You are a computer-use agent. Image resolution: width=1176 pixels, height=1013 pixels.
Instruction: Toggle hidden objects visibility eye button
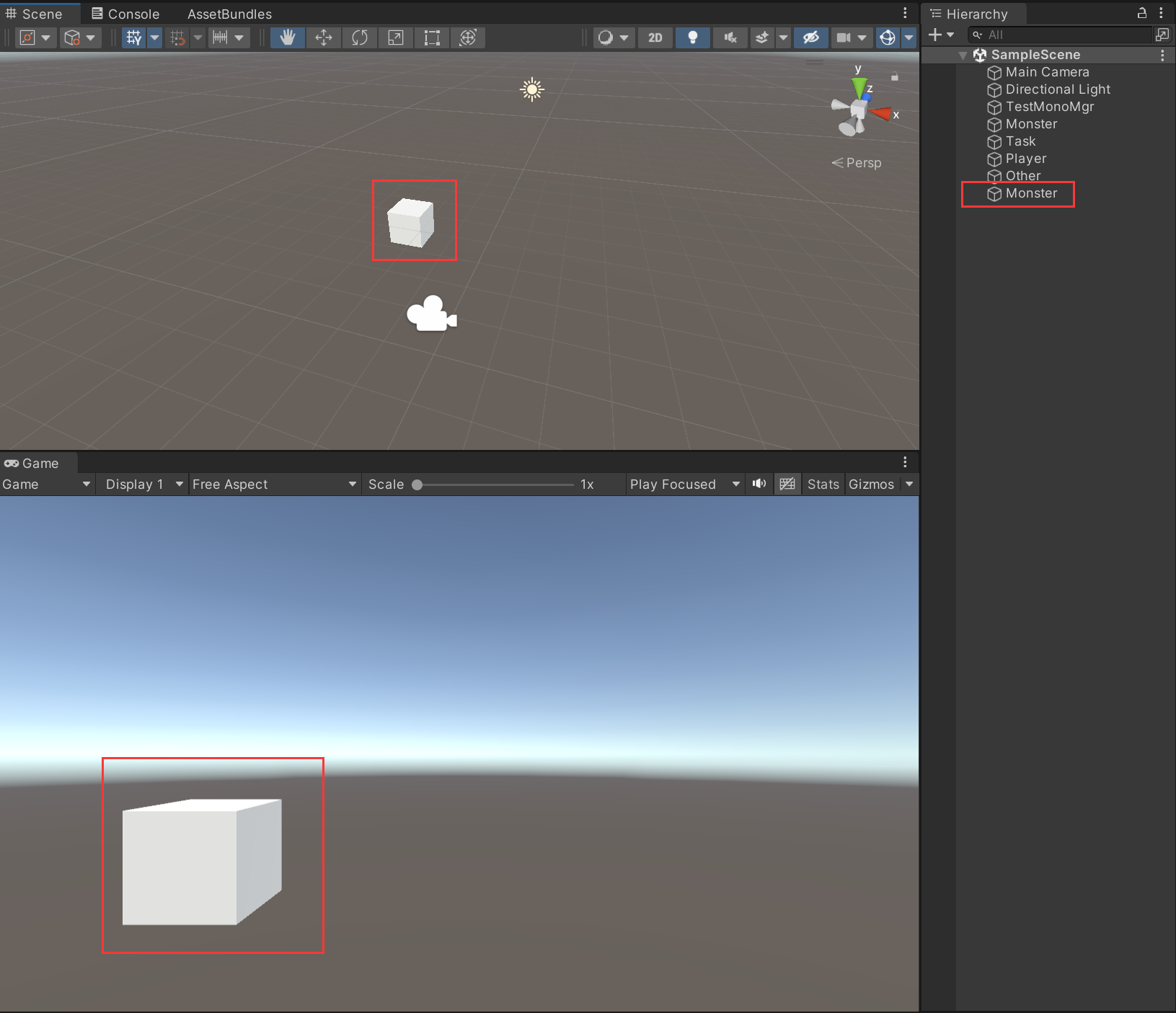811,37
